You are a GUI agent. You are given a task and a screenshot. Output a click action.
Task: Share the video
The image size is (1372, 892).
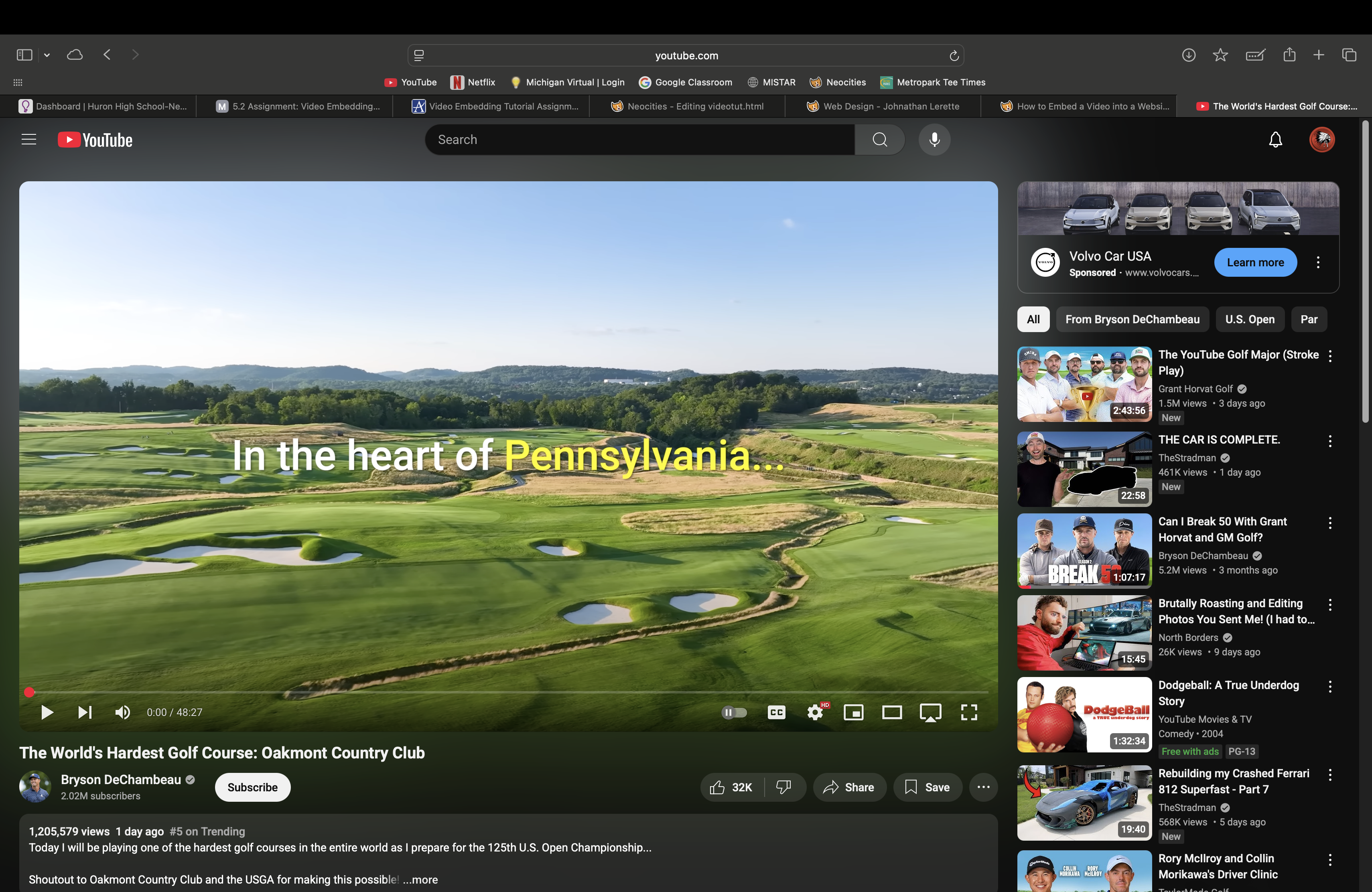tap(849, 787)
